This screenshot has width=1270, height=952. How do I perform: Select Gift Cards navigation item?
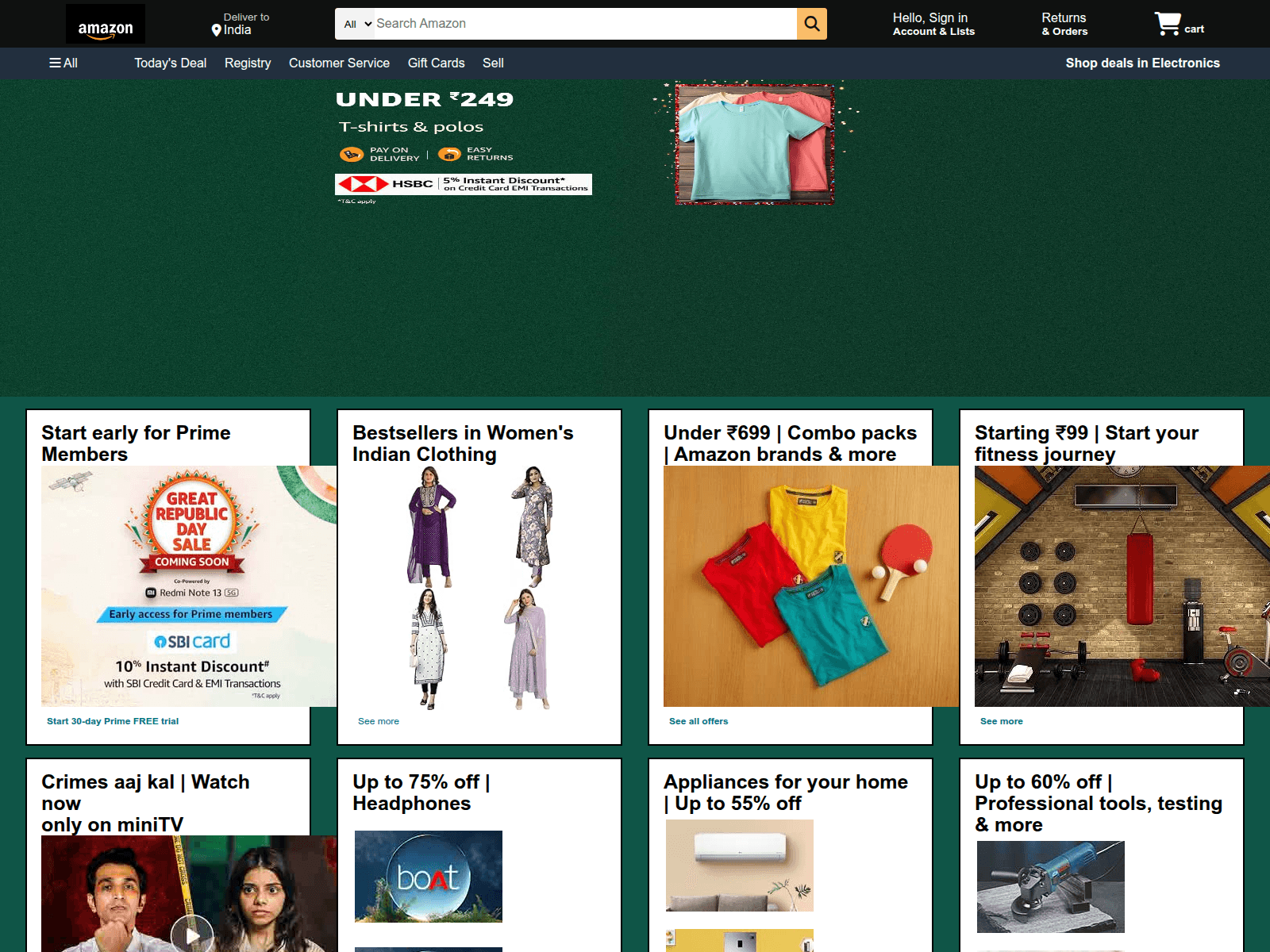pyautogui.click(x=436, y=63)
